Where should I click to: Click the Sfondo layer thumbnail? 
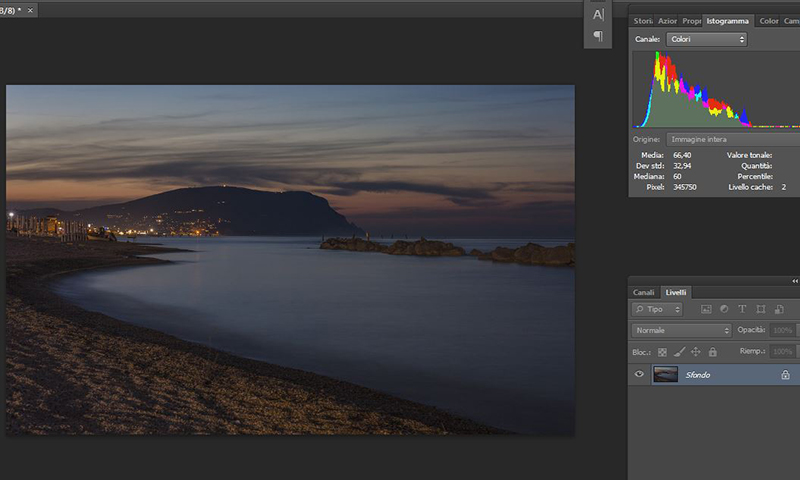(x=665, y=374)
